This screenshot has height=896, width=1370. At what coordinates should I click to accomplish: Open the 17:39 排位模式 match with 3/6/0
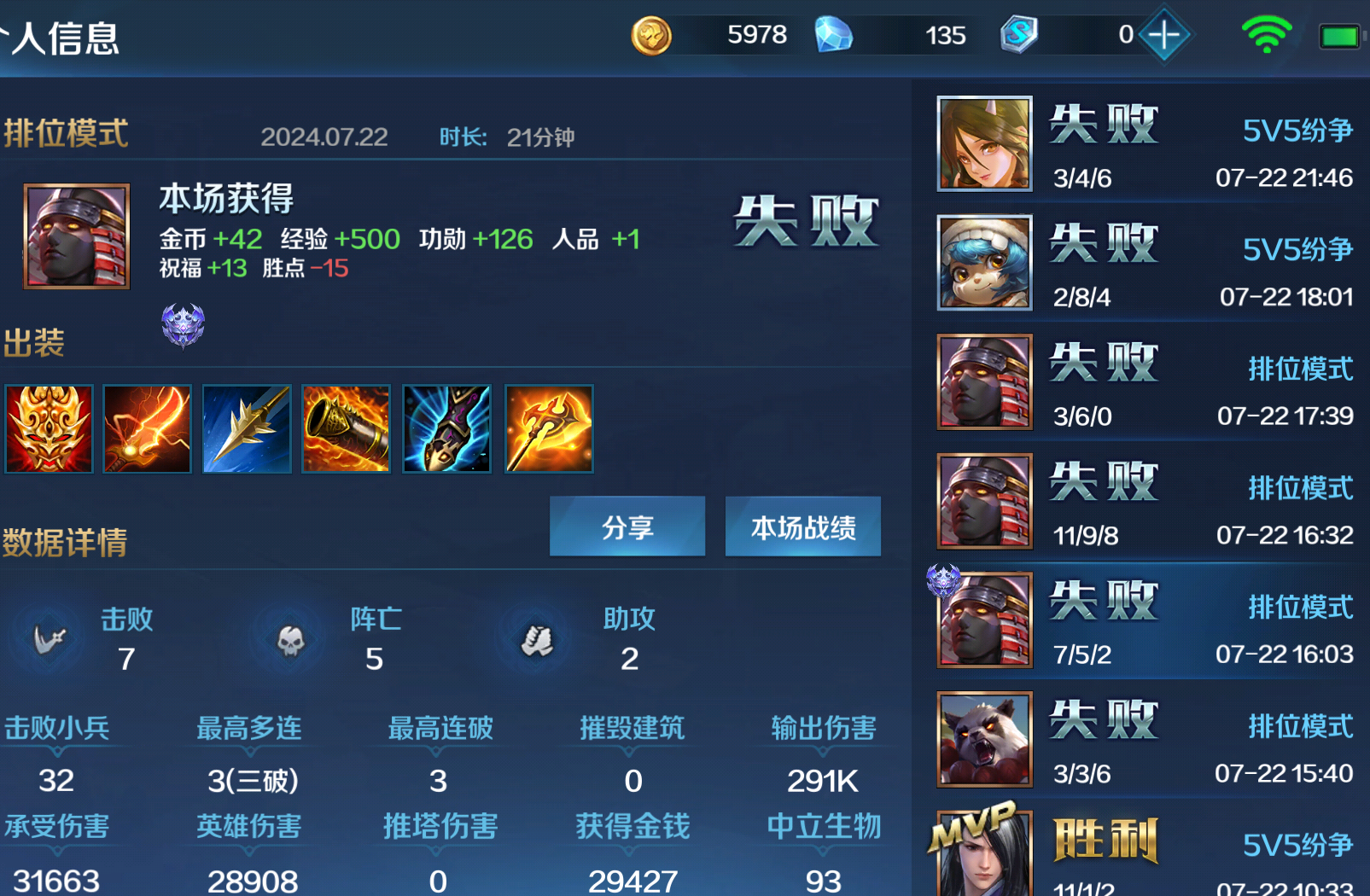[x=1145, y=381]
